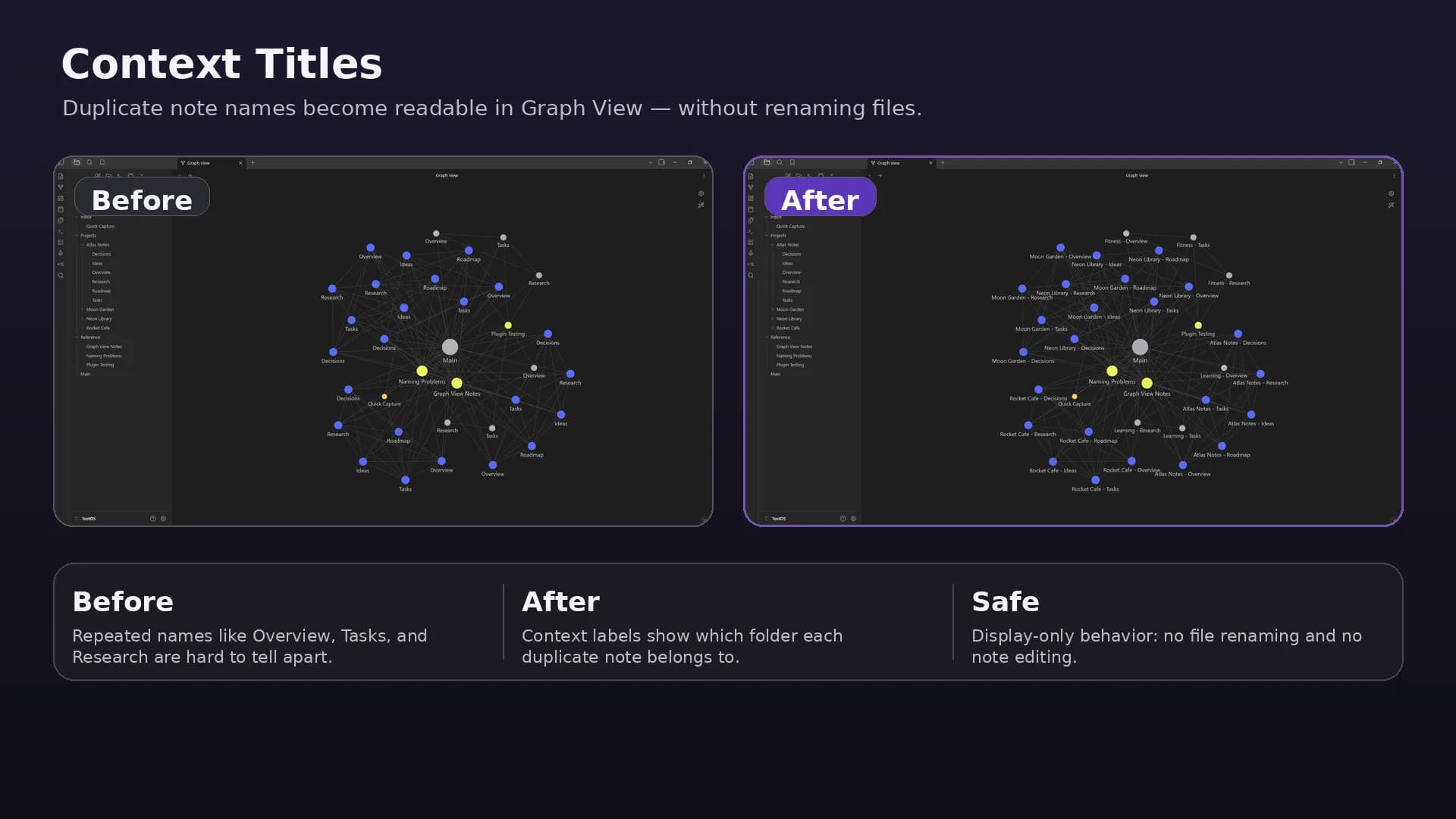Open vault settings gear at bottom of Before sidebar
This screenshot has width=1456, height=819.
[x=163, y=519]
